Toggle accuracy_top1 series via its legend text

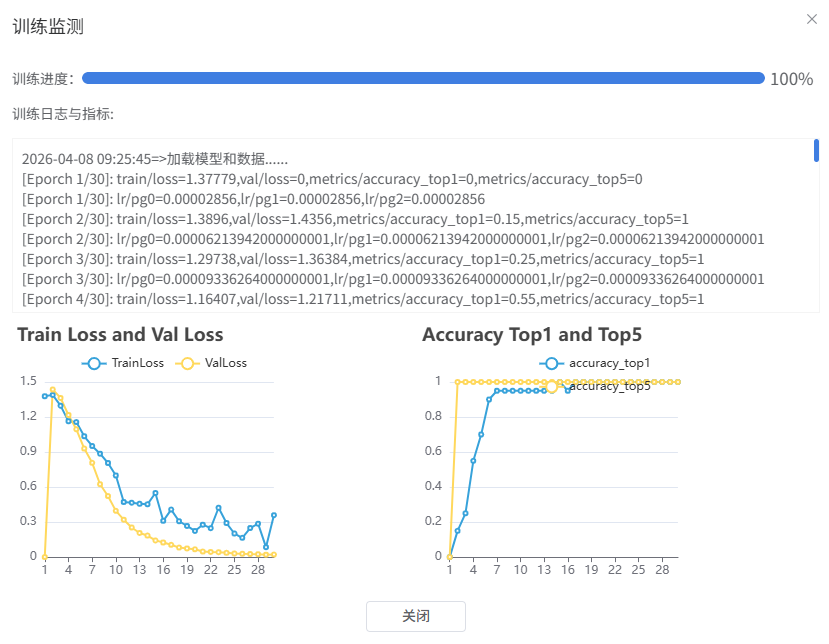click(609, 363)
